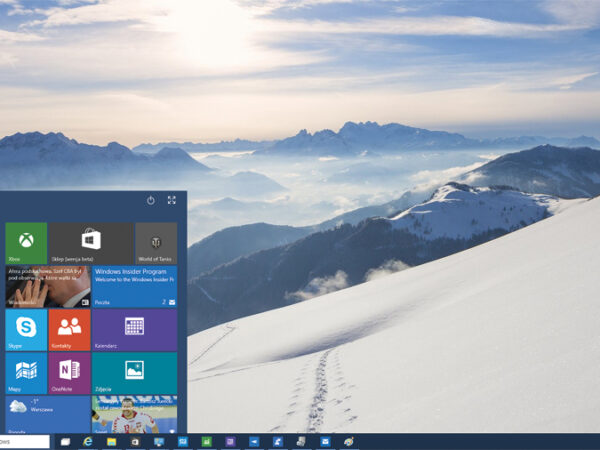The height and width of the screenshot is (450, 600).
Task: Expand Start menu to full screen
Action: (172, 200)
